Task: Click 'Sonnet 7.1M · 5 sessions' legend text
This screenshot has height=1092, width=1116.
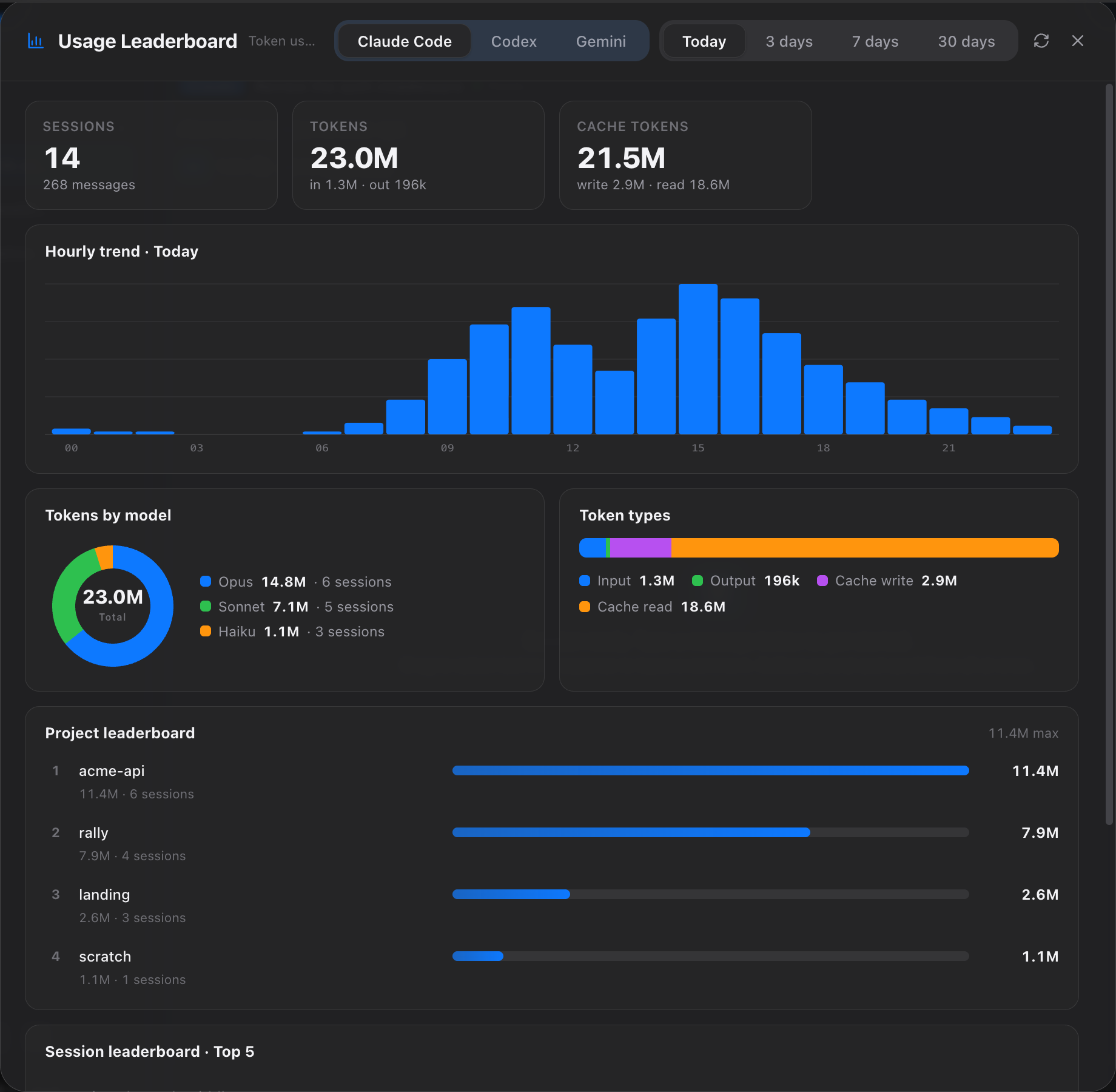Action: (306, 607)
